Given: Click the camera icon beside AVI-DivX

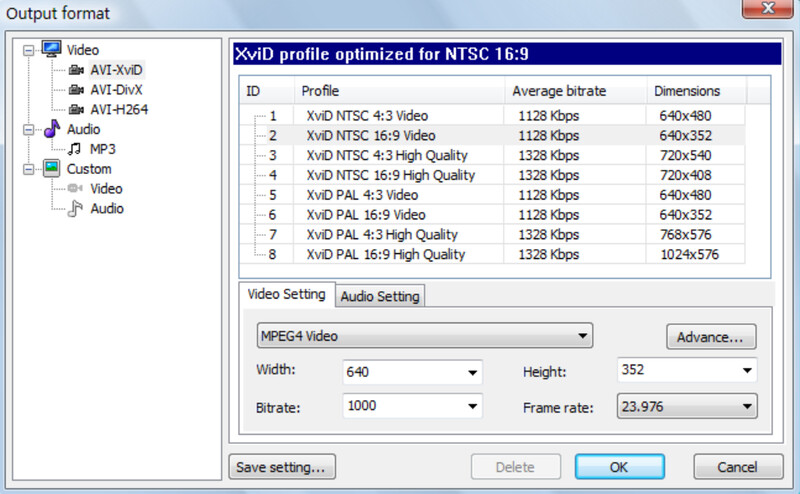Looking at the screenshot, I should click(x=77, y=90).
